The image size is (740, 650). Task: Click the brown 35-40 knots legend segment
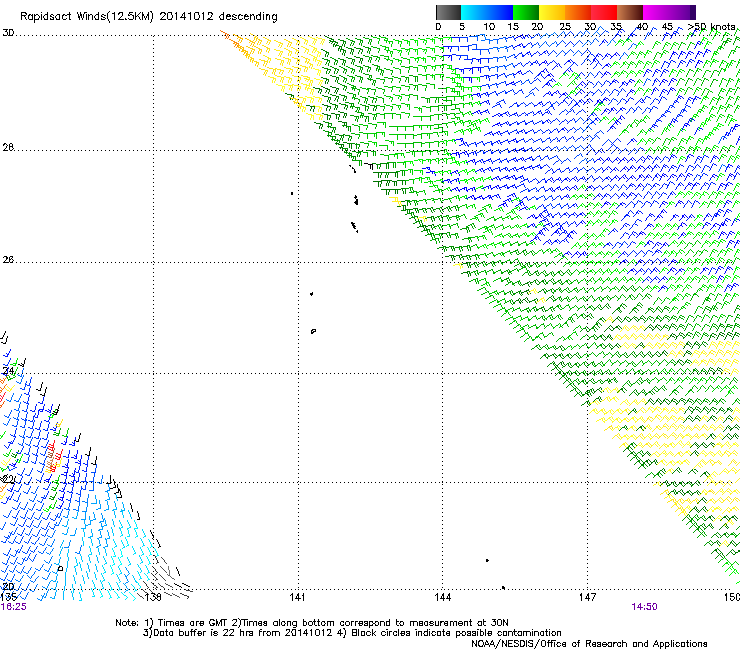(x=630, y=12)
